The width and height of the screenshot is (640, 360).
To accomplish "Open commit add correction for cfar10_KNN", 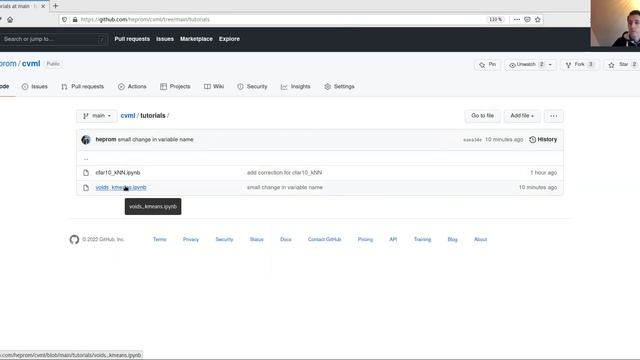I will pyautogui.click(x=284, y=173).
